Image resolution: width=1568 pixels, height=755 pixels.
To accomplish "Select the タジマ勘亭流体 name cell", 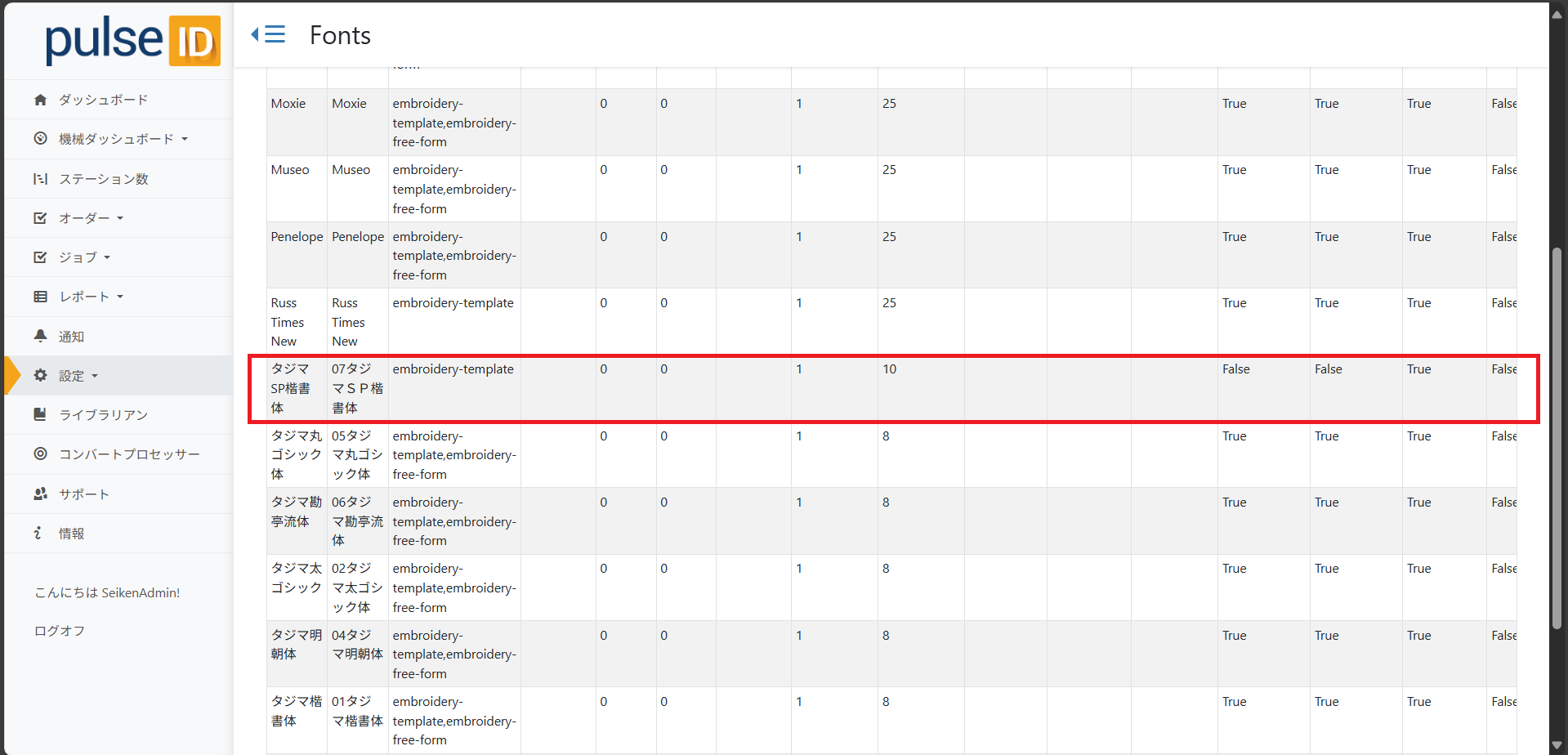I will tap(297, 520).
